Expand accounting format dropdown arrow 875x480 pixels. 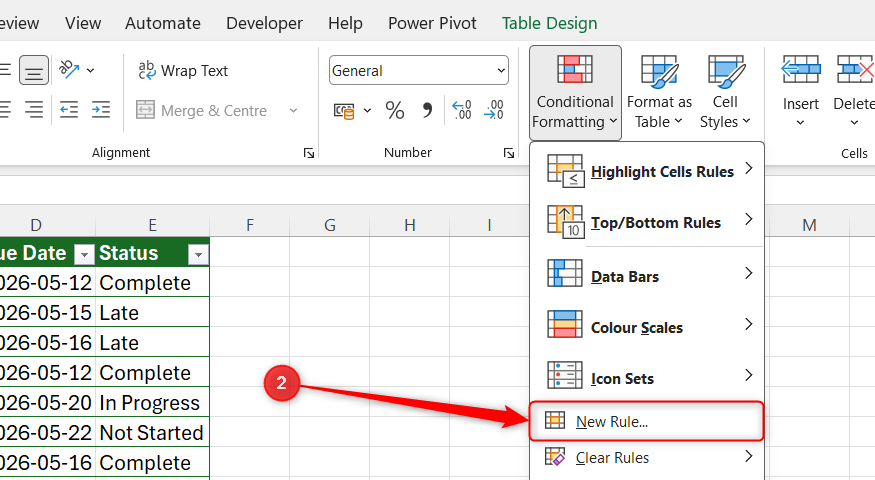pyautogui.click(x=367, y=111)
